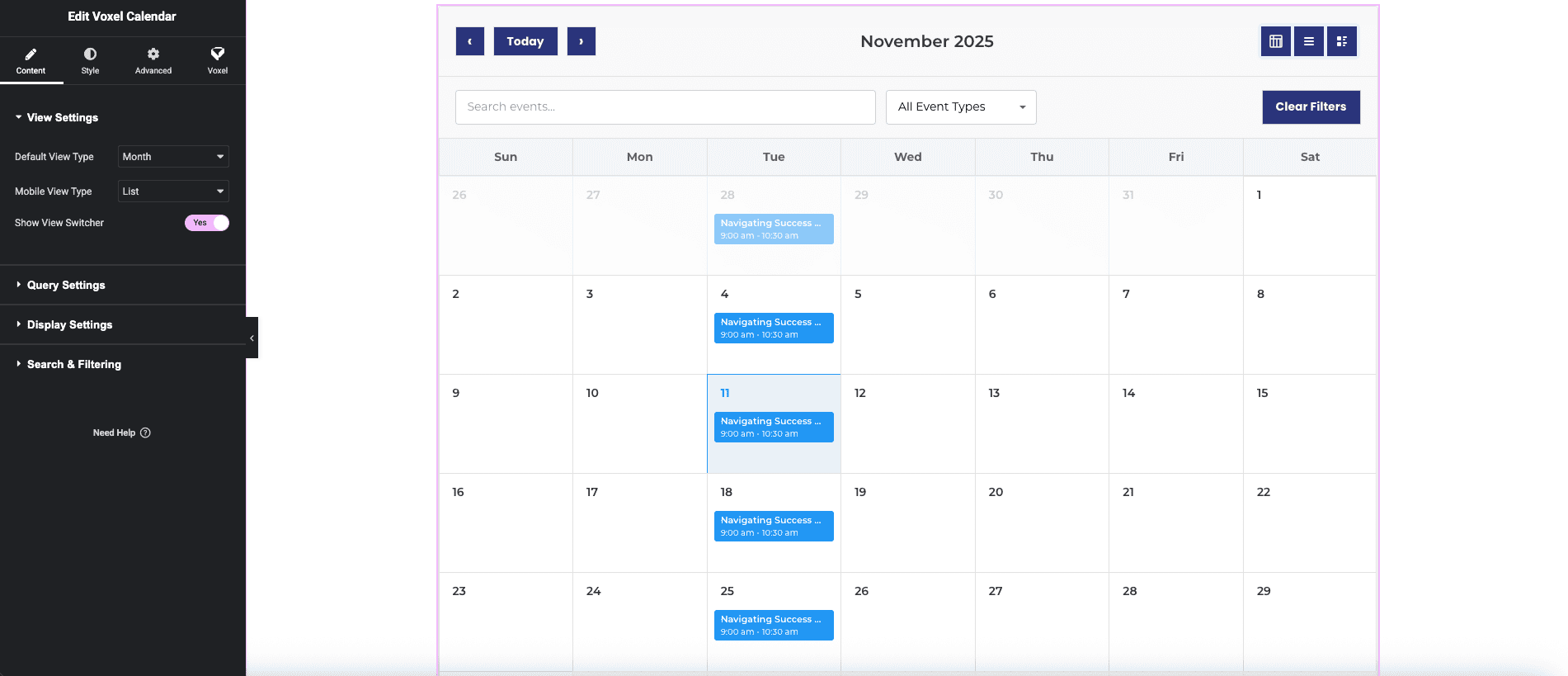Open the Style tab
Image resolution: width=1568 pixels, height=676 pixels.
tap(90, 60)
